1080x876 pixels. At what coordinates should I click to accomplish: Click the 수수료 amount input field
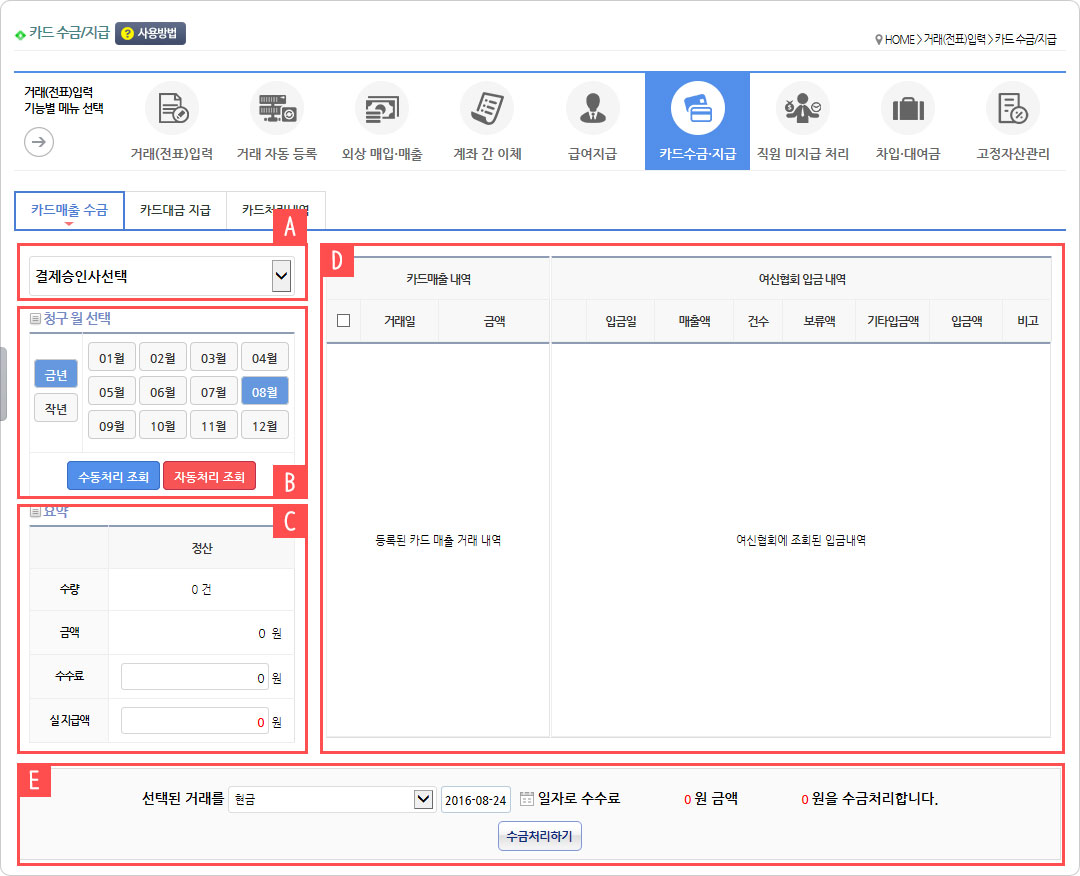tap(195, 677)
